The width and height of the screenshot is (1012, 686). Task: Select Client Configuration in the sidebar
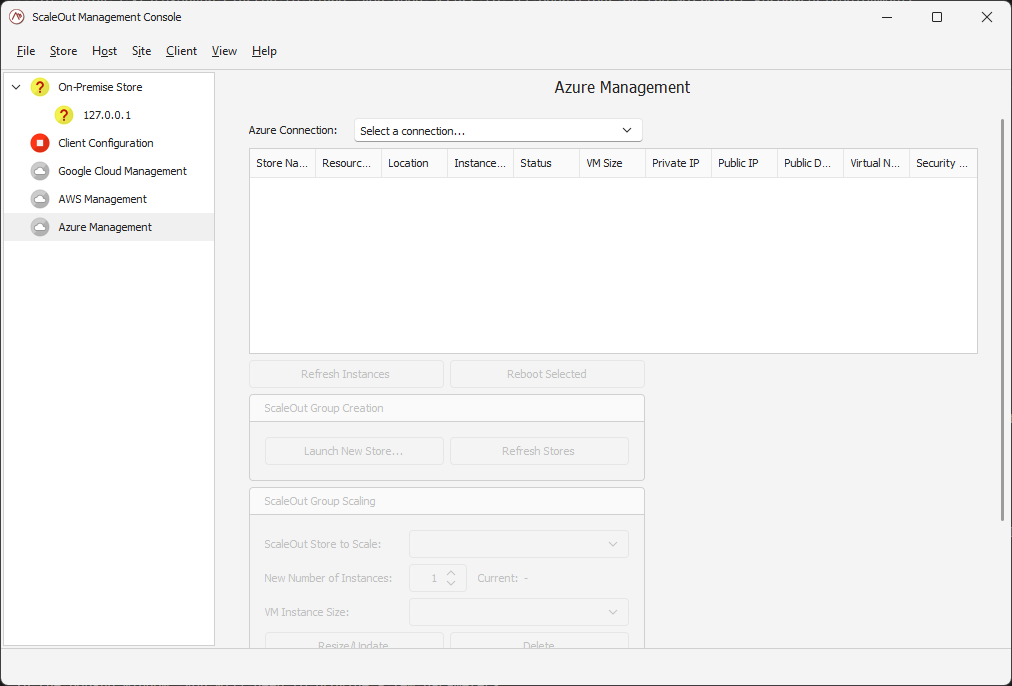tap(106, 143)
